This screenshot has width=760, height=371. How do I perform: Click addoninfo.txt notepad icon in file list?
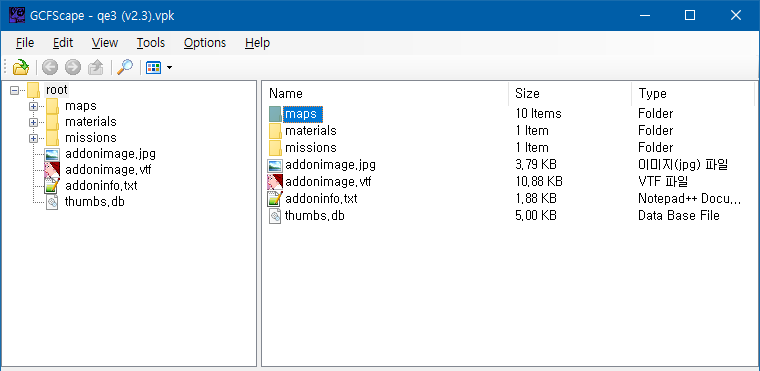coord(275,199)
